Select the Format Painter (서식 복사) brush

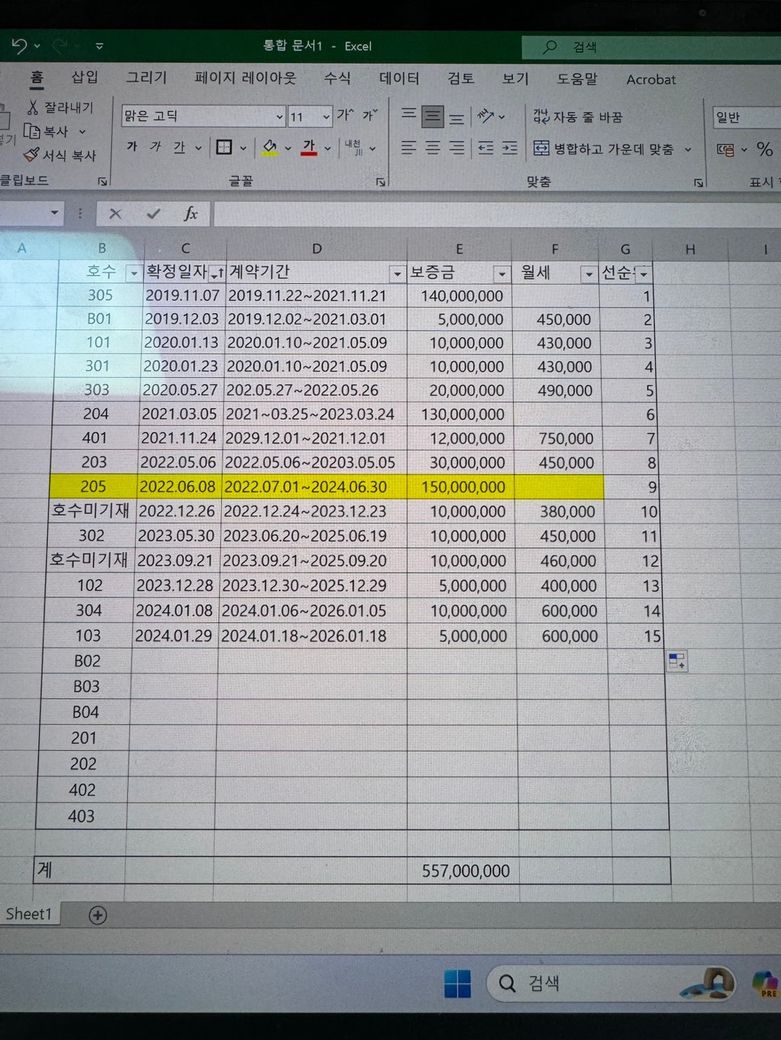[31, 155]
